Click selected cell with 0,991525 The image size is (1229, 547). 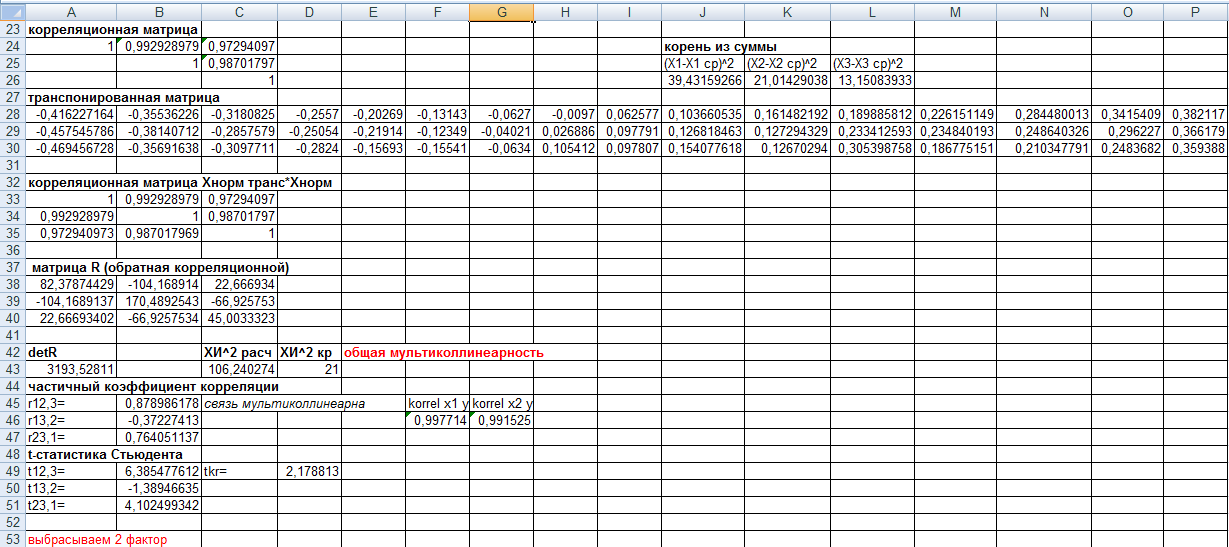click(x=501, y=421)
